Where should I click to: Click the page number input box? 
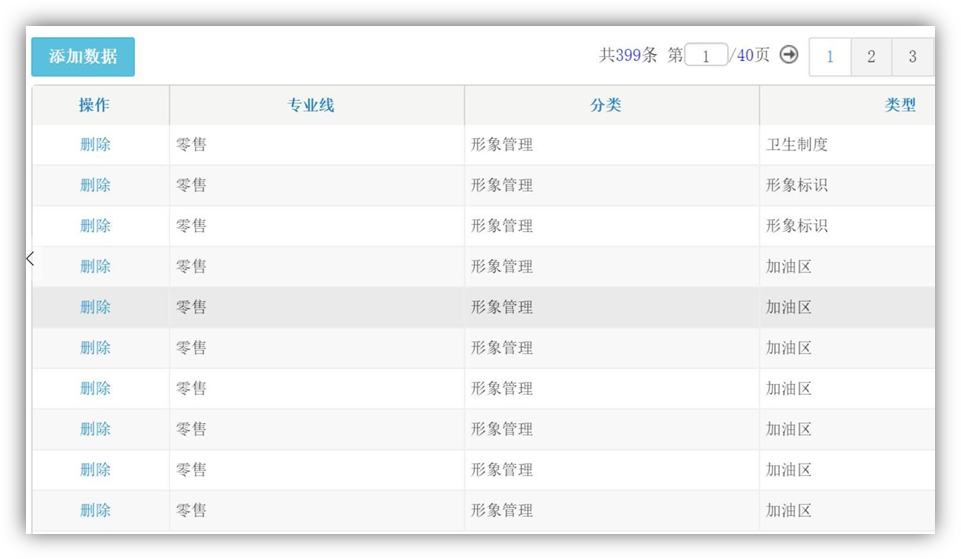(706, 56)
